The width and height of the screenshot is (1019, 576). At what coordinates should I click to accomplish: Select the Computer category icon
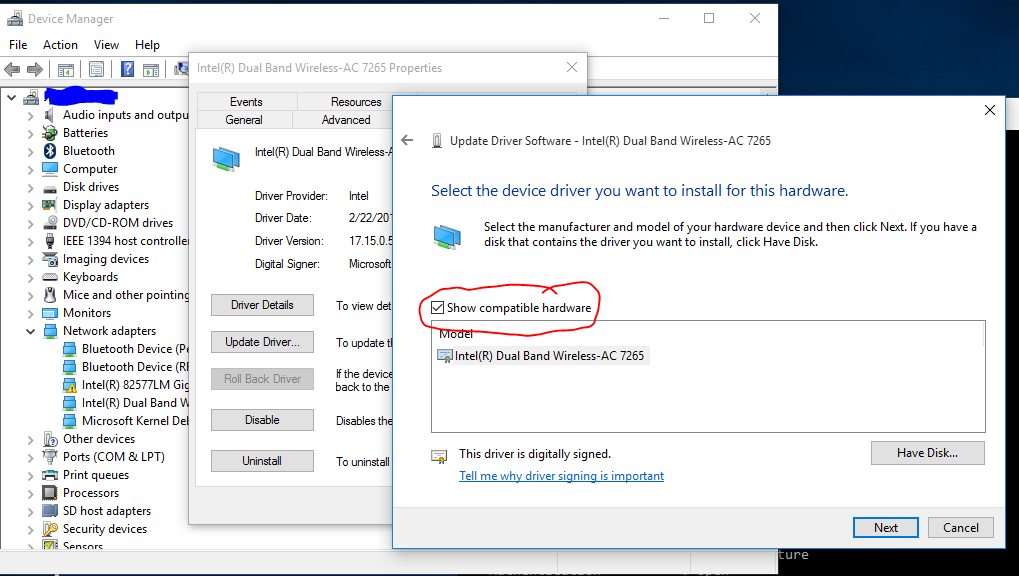click(x=49, y=169)
